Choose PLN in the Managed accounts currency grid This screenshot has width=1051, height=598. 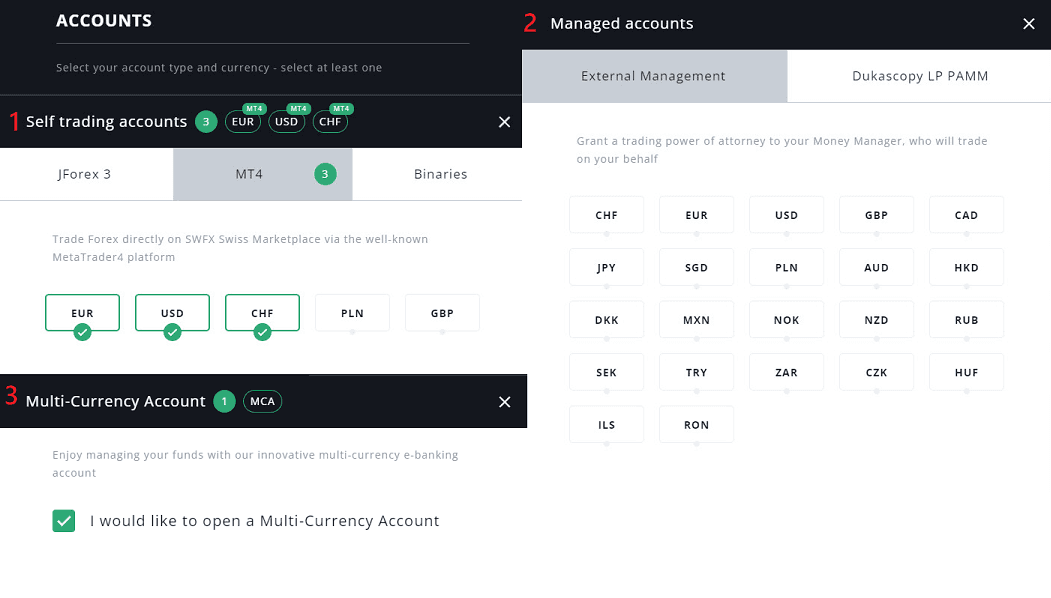pos(786,267)
